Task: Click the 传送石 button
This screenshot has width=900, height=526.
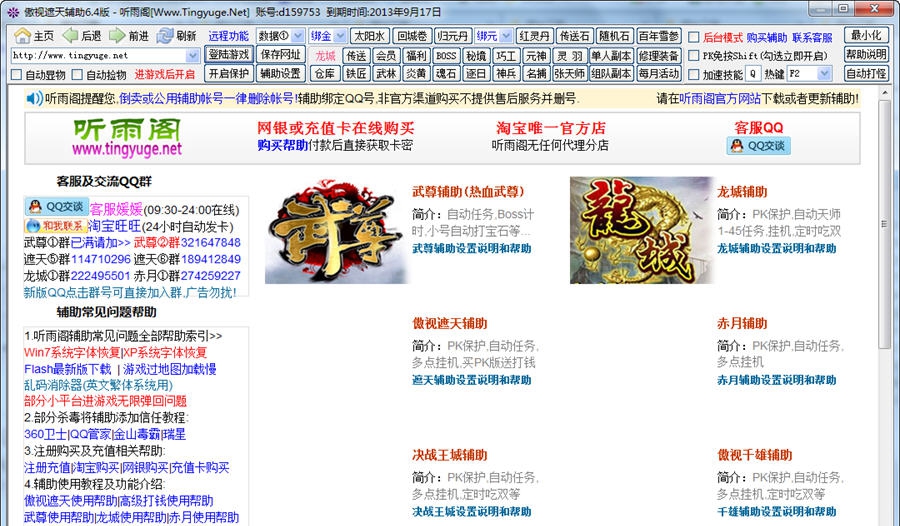Action: coord(574,36)
